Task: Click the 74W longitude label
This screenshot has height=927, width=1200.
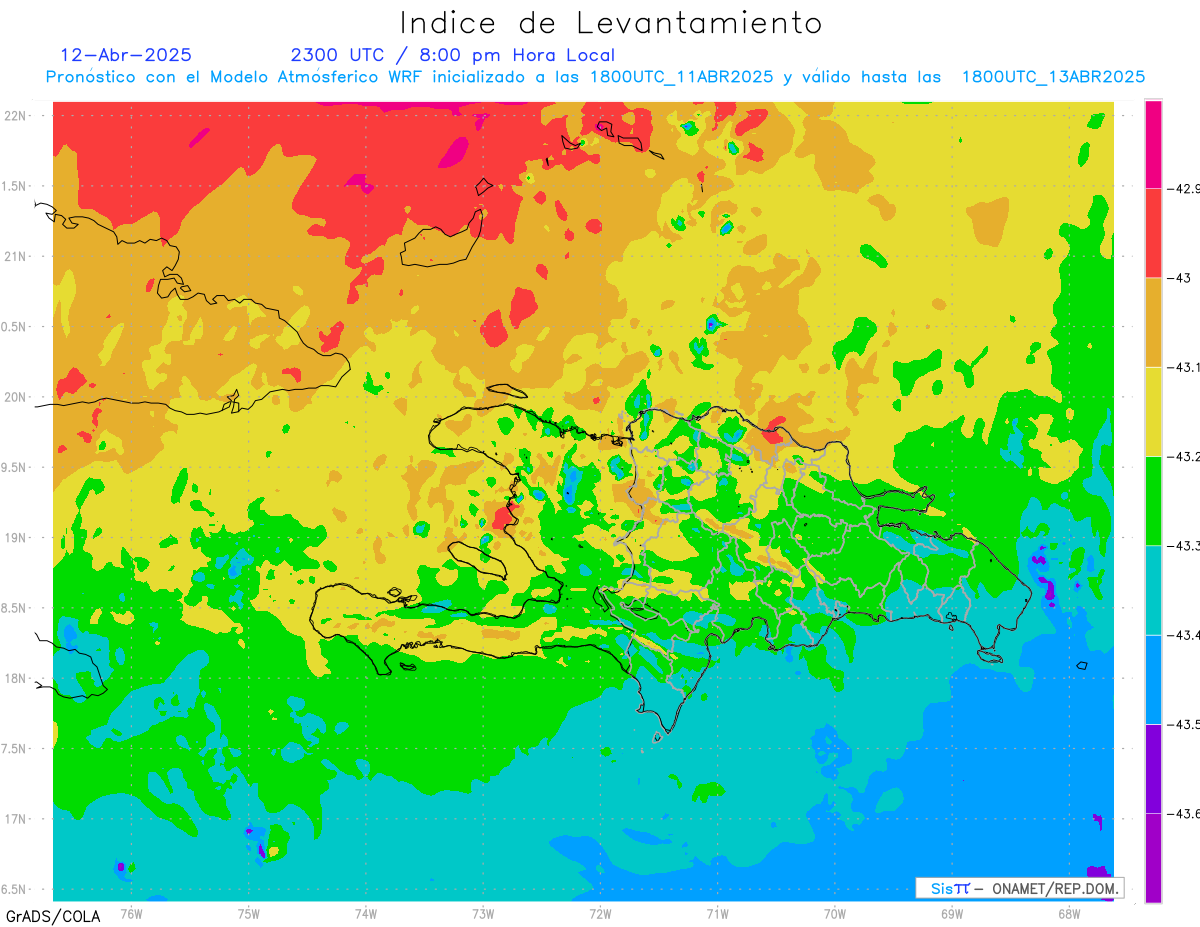Action: [x=366, y=913]
